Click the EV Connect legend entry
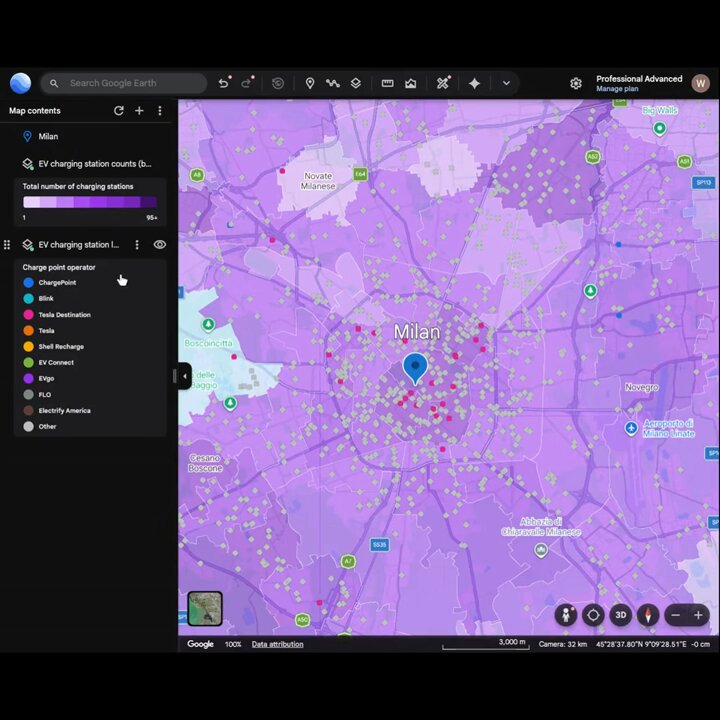 [48, 362]
